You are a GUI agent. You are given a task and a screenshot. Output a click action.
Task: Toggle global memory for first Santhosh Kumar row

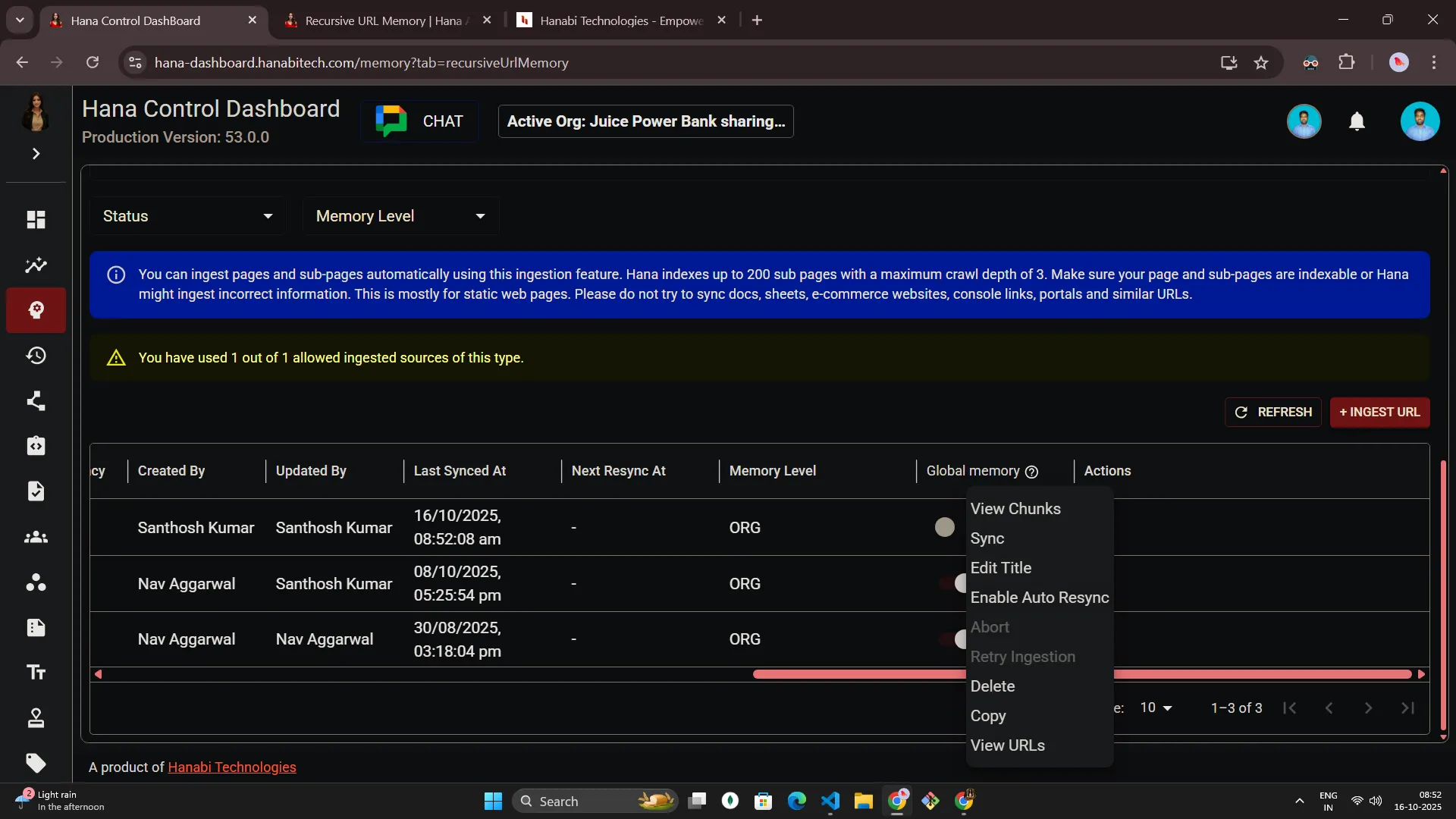945,527
